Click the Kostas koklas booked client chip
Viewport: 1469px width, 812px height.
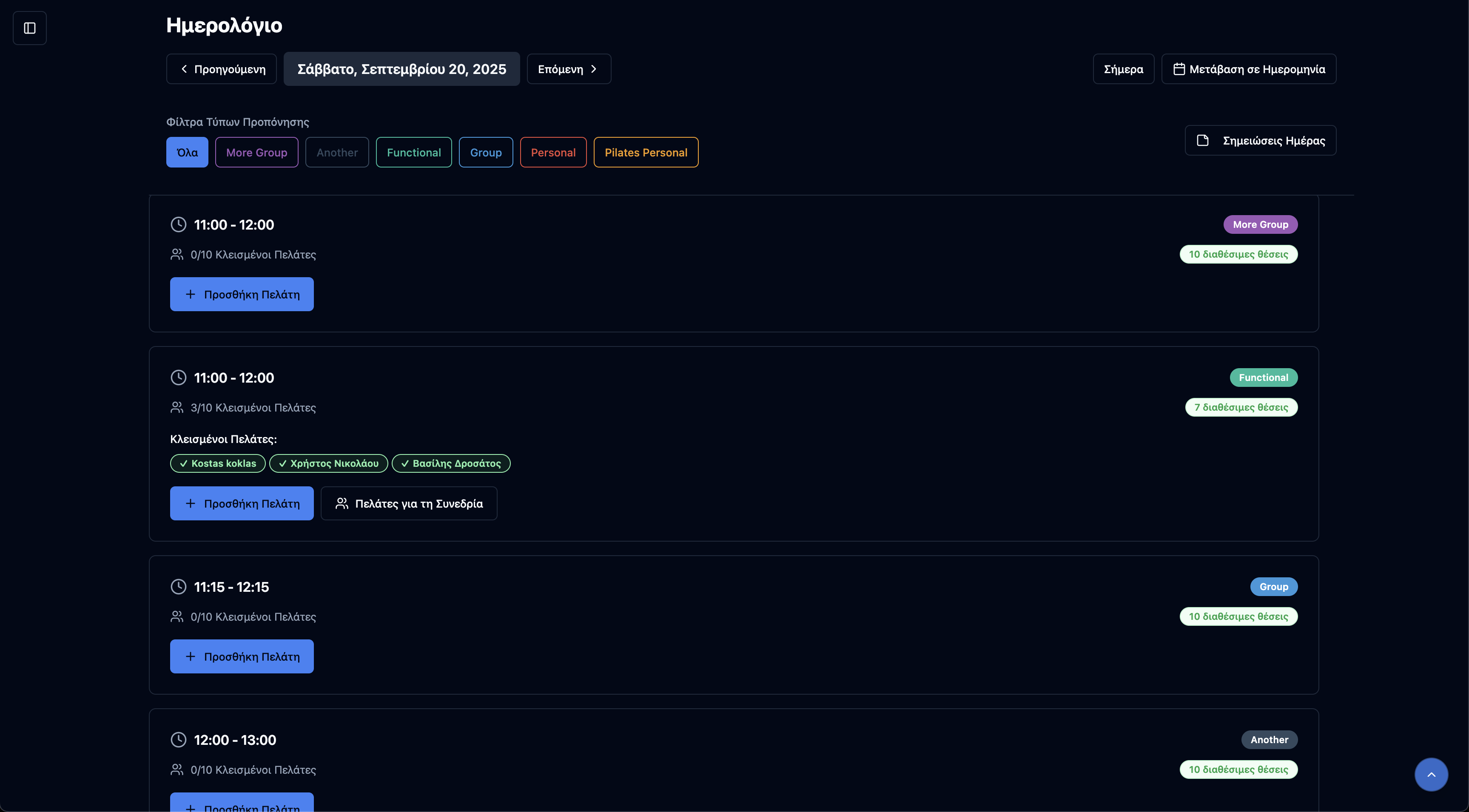coord(218,463)
